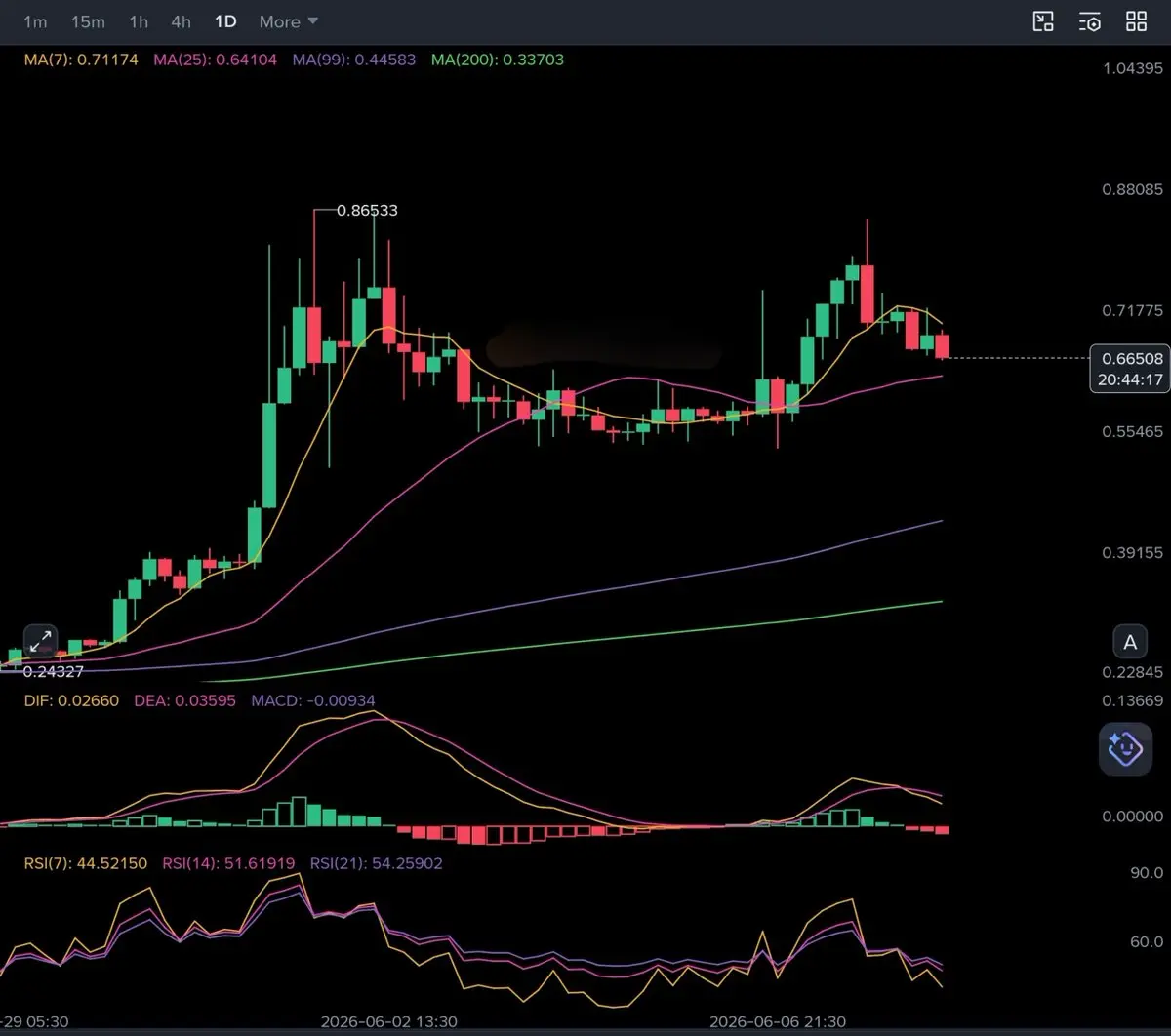Toggle the A auto-scale button
The height and width of the screenshot is (1036, 1171).
1130,642
